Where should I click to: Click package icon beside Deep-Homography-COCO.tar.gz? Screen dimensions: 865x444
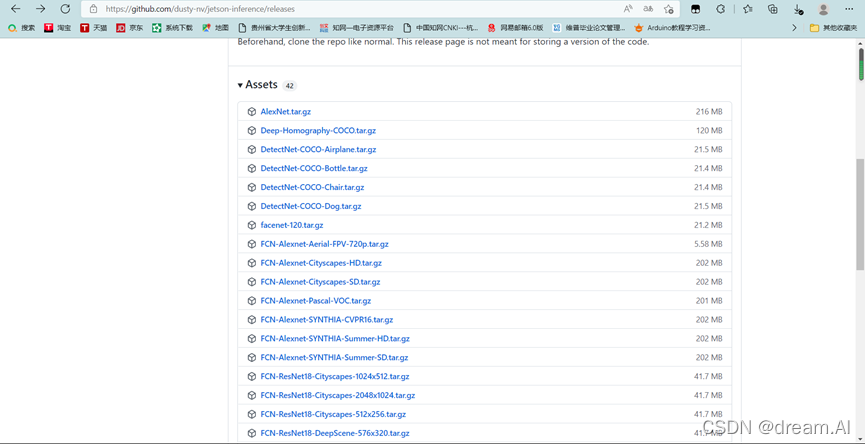[252, 131]
